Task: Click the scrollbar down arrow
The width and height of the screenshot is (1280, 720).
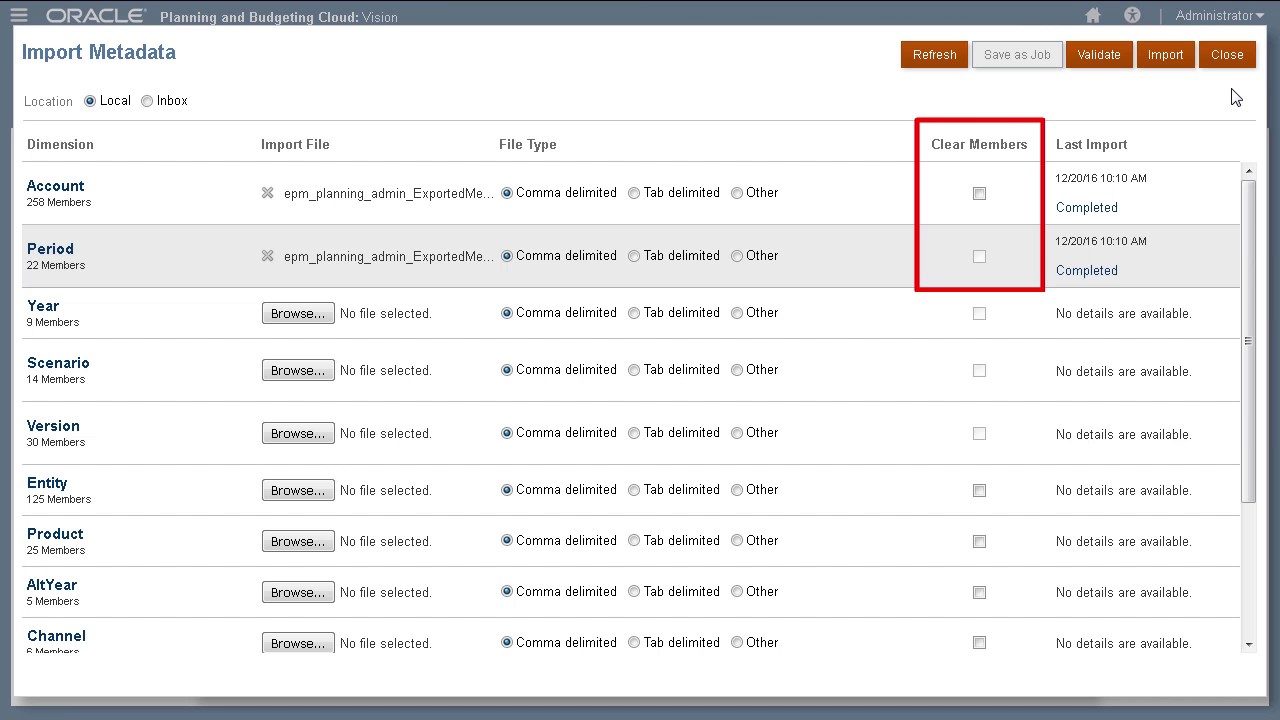Action: [x=1248, y=645]
